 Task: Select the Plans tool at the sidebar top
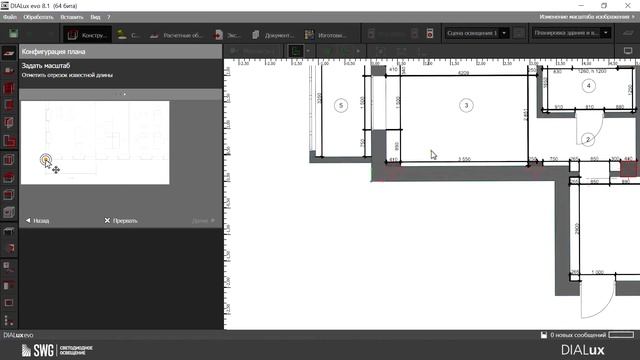click(x=9, y=53)
